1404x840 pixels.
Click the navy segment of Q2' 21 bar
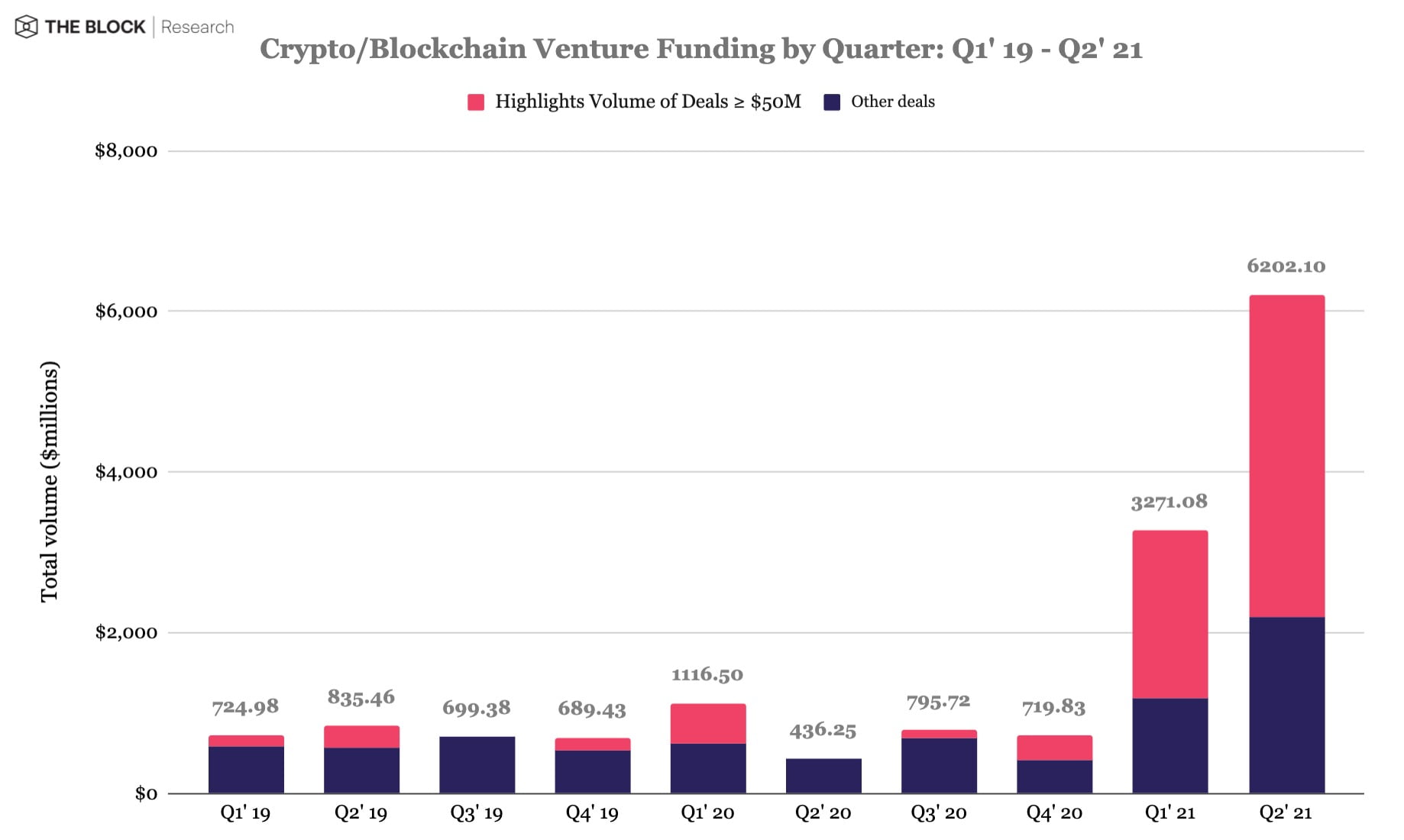pyautogui.click(x=1286, y=704)
